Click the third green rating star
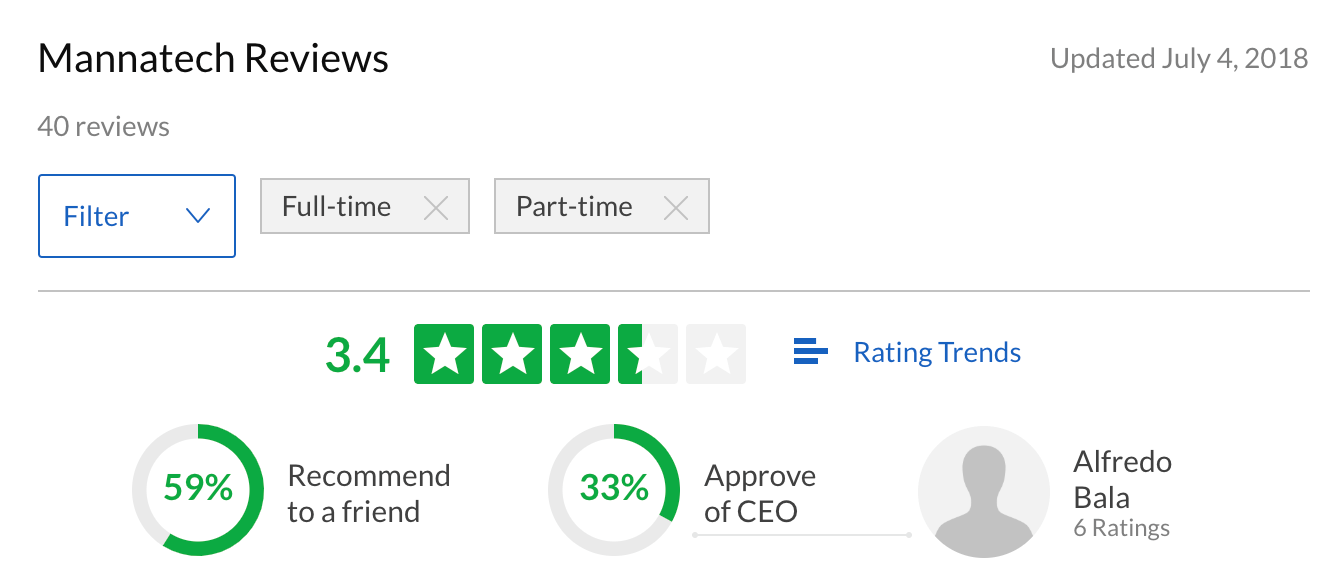Viewport: 1334px width, 584px height. (580, 354)
